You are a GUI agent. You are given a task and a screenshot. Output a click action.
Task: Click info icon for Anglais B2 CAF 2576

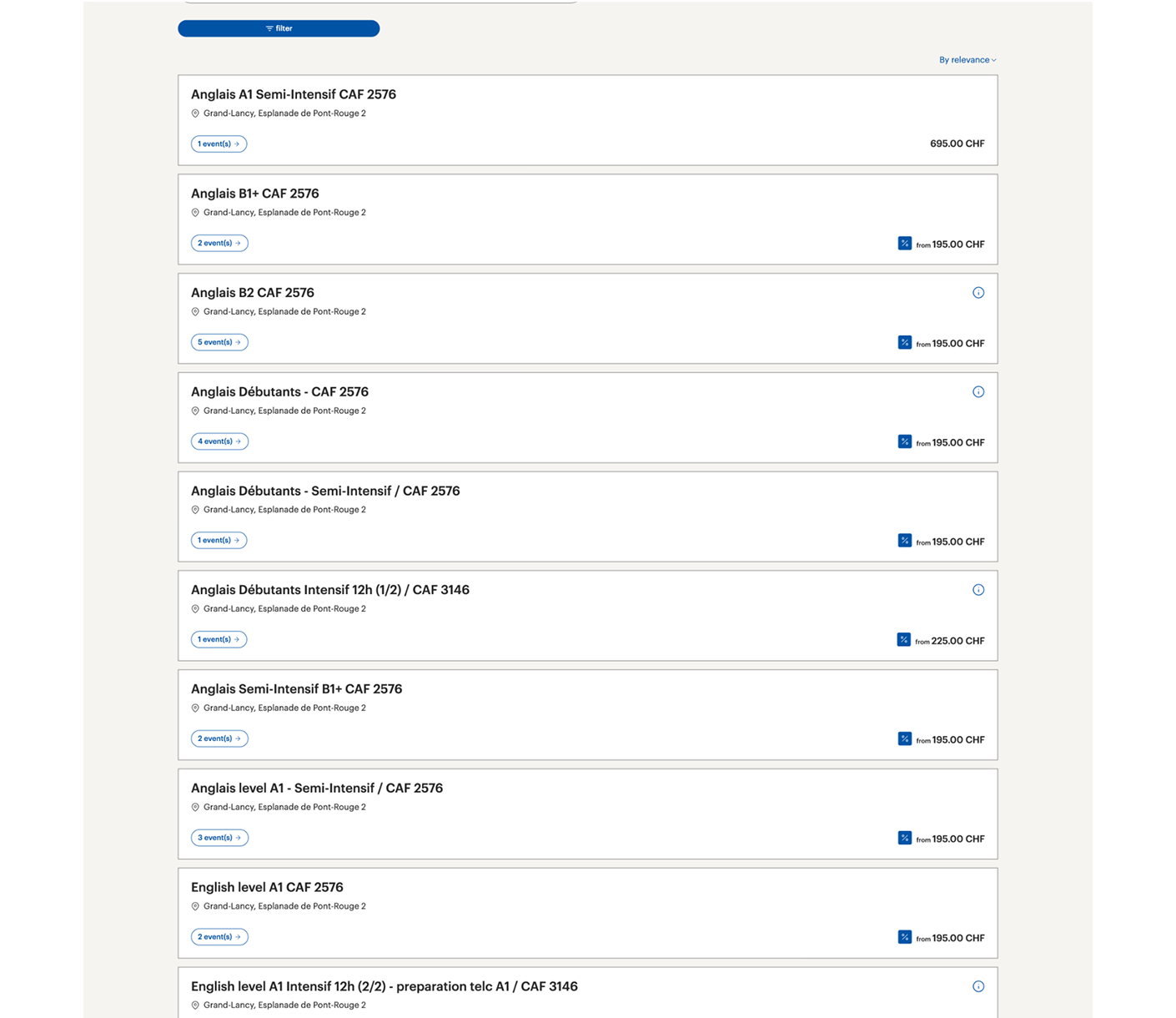pos(978,293)
